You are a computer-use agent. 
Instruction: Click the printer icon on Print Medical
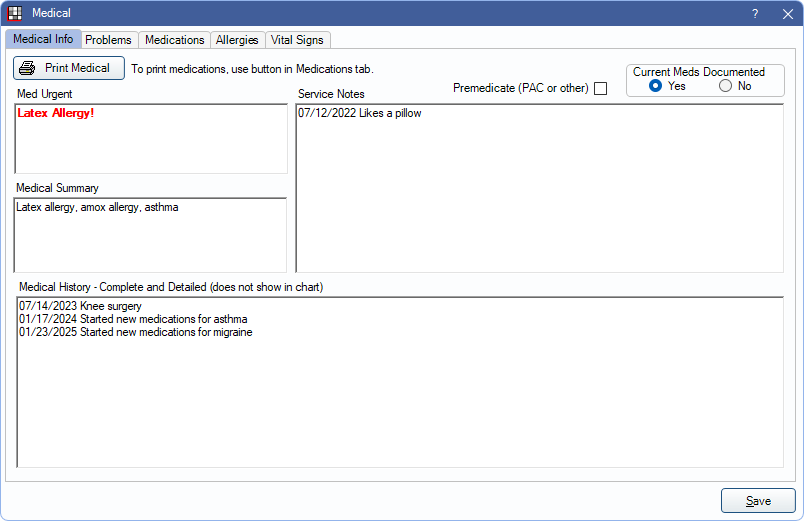point(27,68)
